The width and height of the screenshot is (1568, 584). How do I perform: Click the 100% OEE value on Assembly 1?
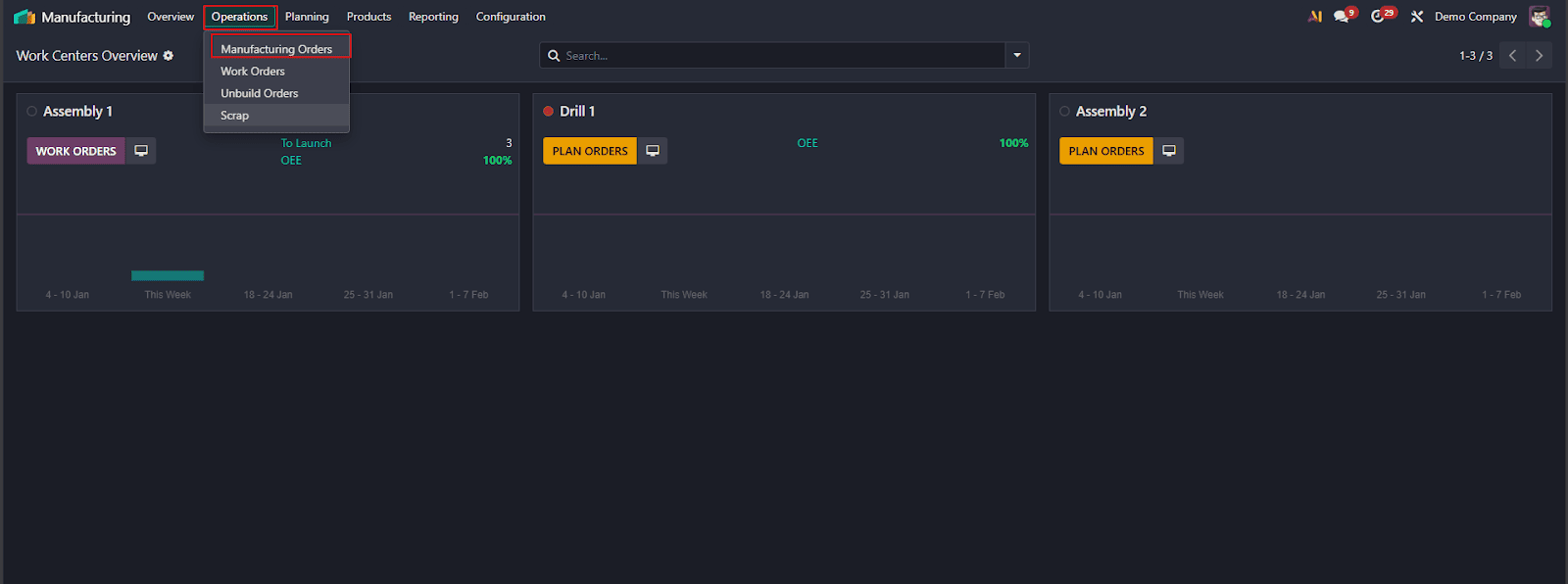point(497,161)
